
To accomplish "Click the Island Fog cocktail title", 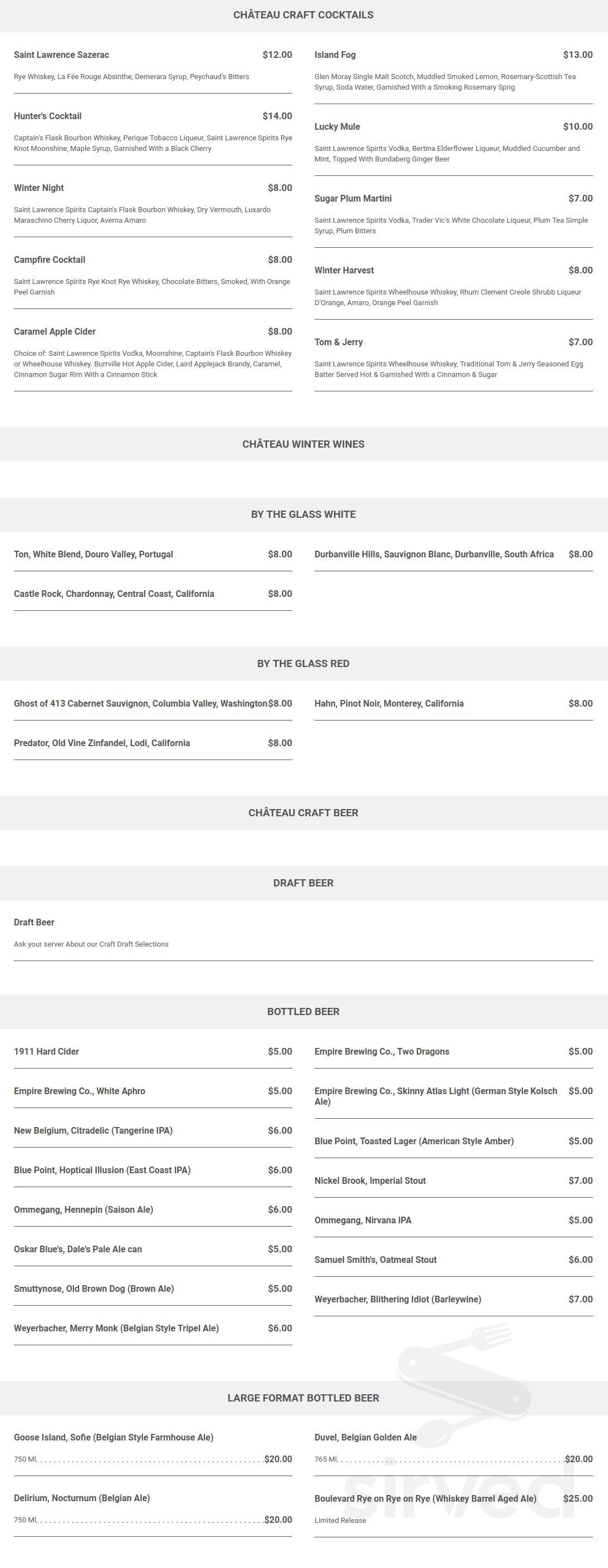I will tap(335, 55).
